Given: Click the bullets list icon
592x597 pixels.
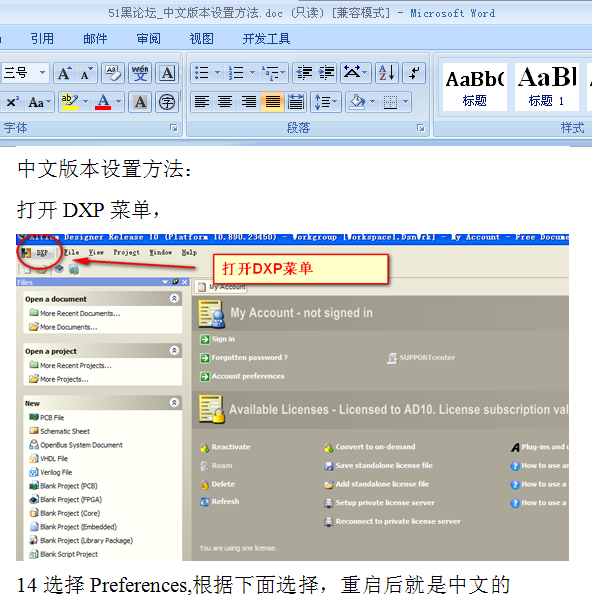Looking at the screenshot, I should tap(202, 73).
